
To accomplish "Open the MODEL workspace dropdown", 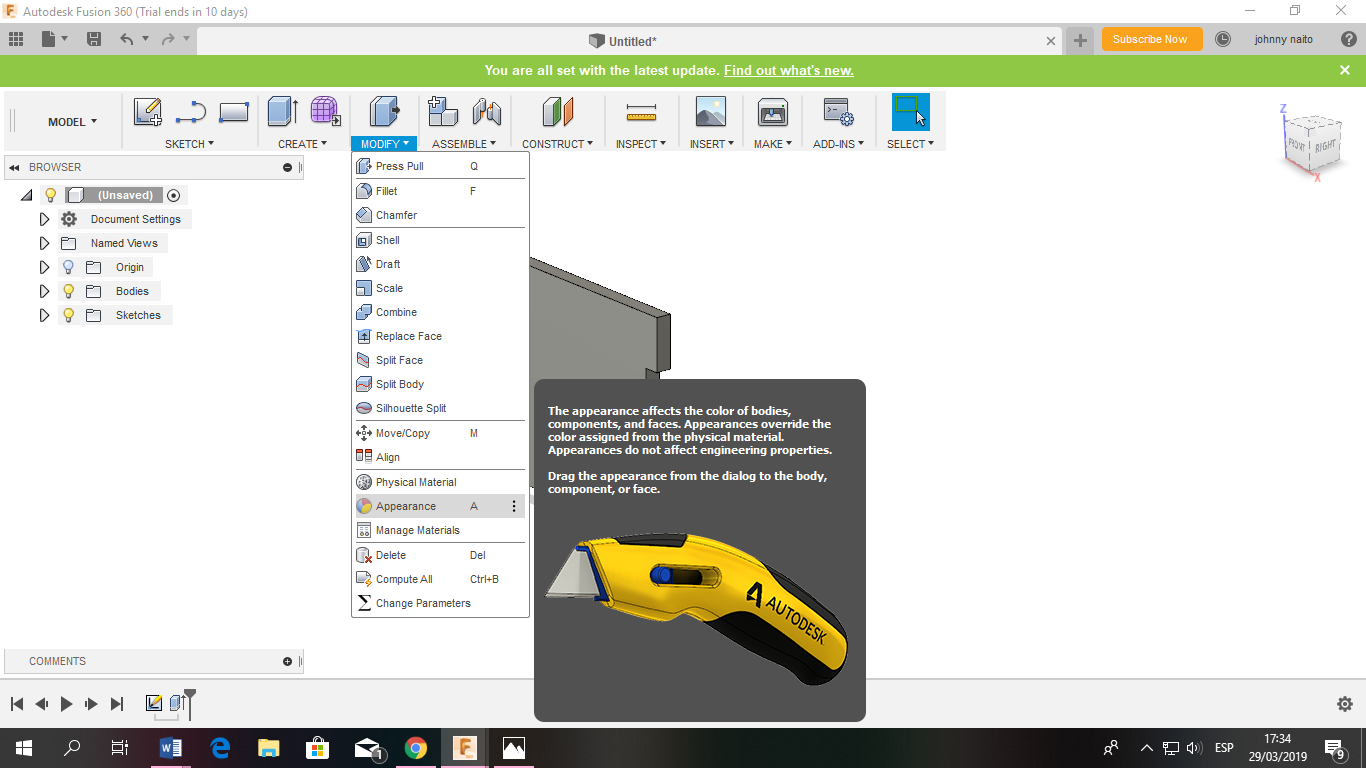I will [x=72, y=122].
